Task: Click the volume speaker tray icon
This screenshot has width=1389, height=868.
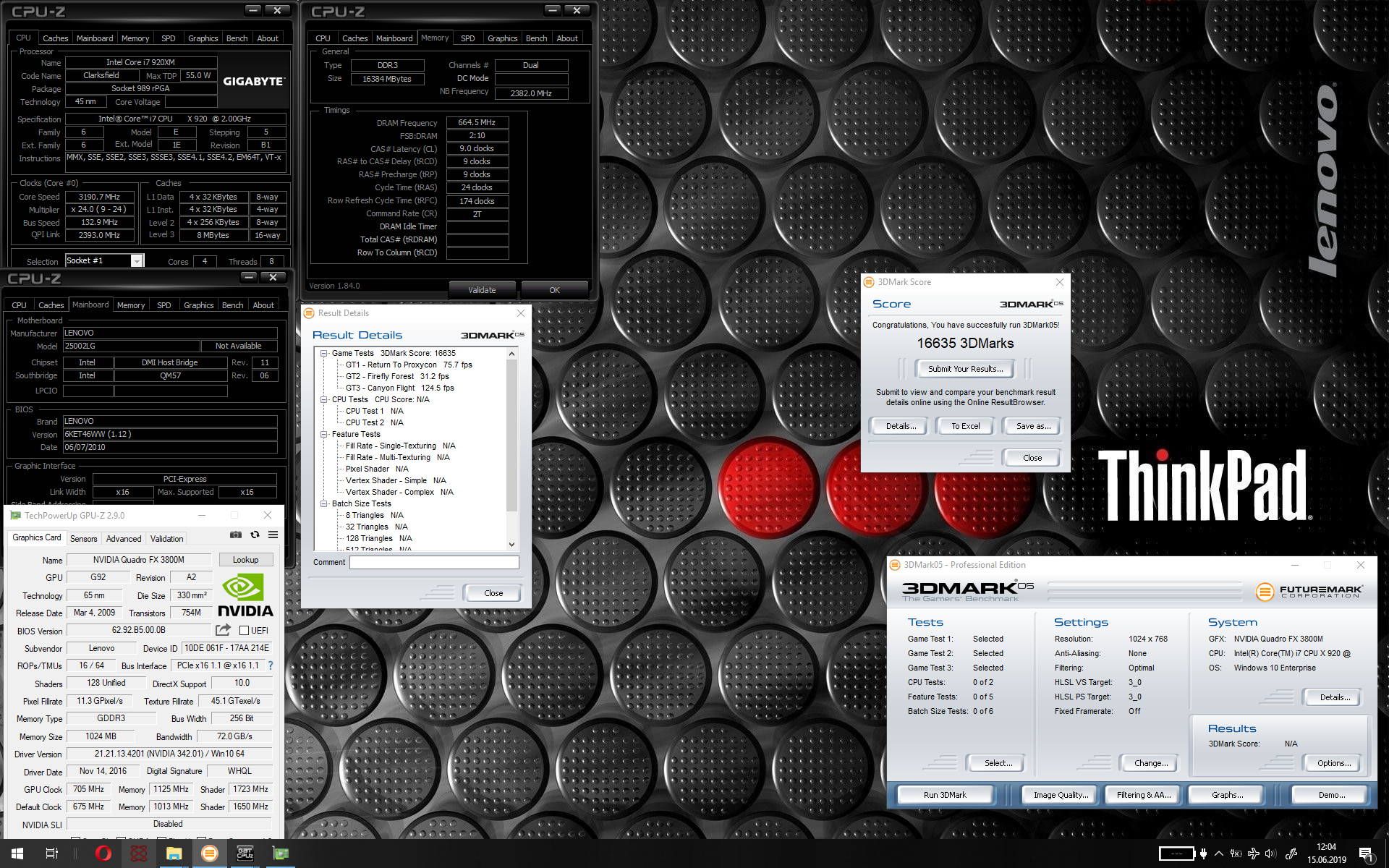Action: (x=1271, y=854)
